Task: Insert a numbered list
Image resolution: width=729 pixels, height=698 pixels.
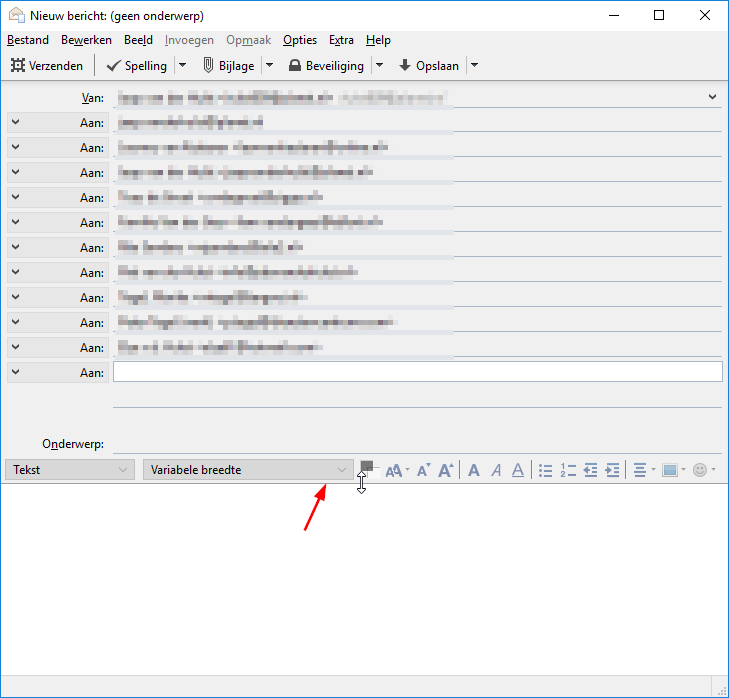Action: point(568,470)
